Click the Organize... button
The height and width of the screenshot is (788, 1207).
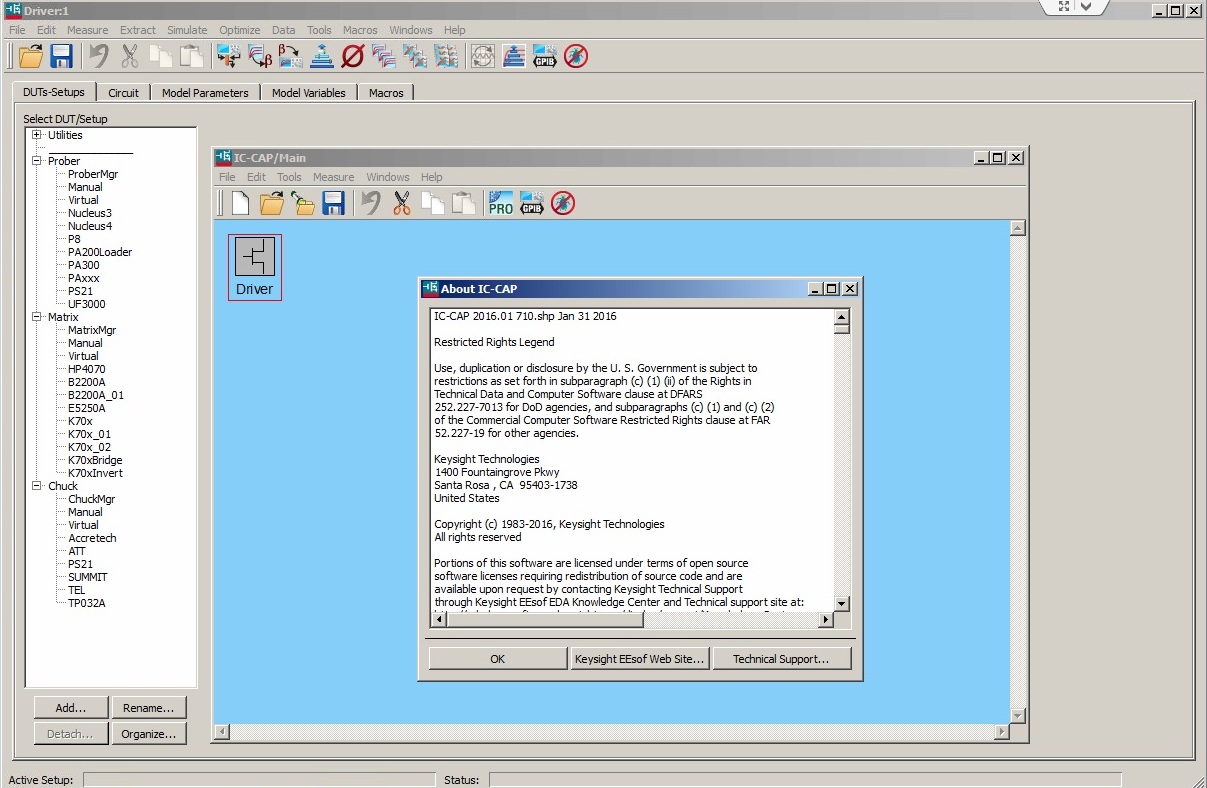[149, 734]
